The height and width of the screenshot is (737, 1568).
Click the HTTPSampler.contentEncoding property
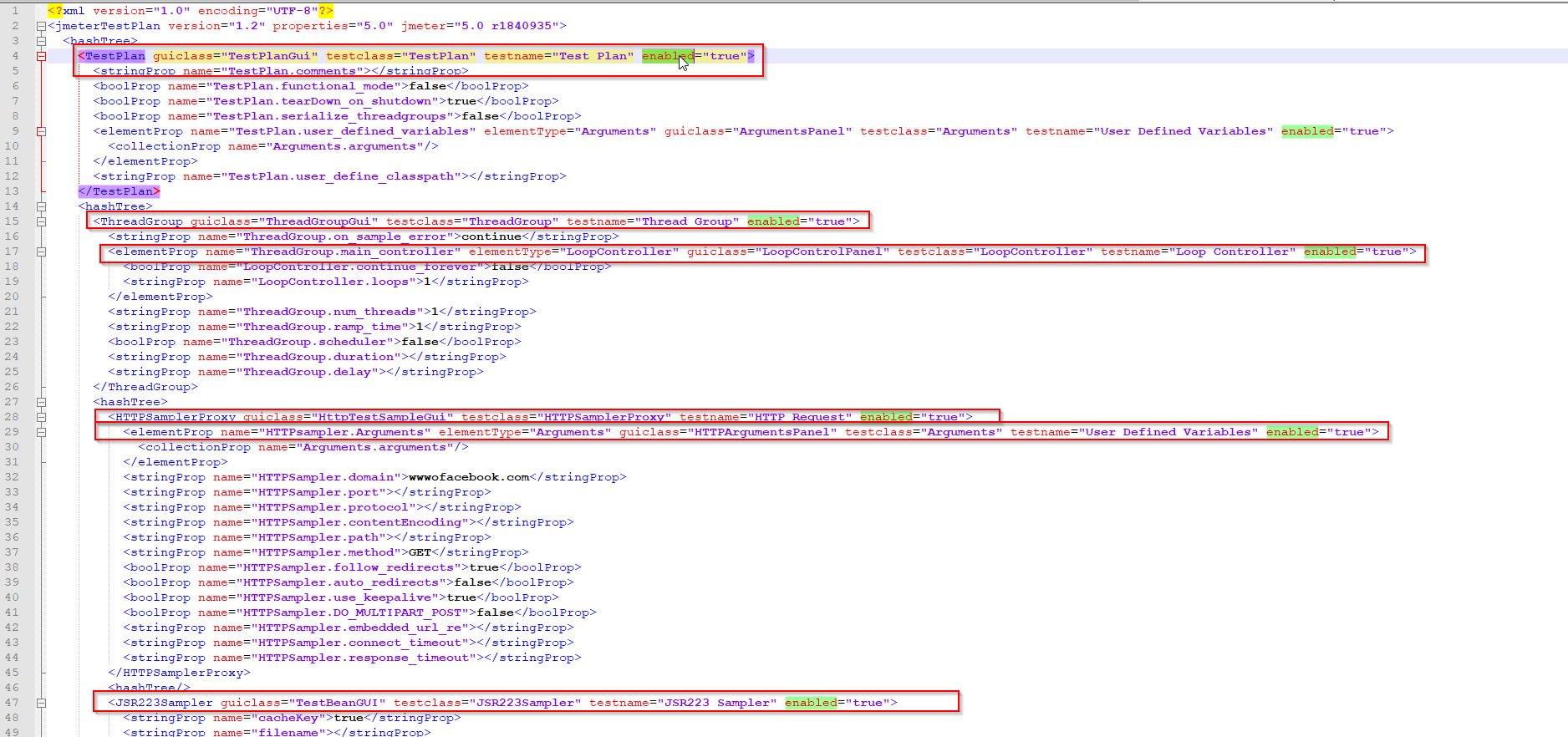[x=349, y=522]
